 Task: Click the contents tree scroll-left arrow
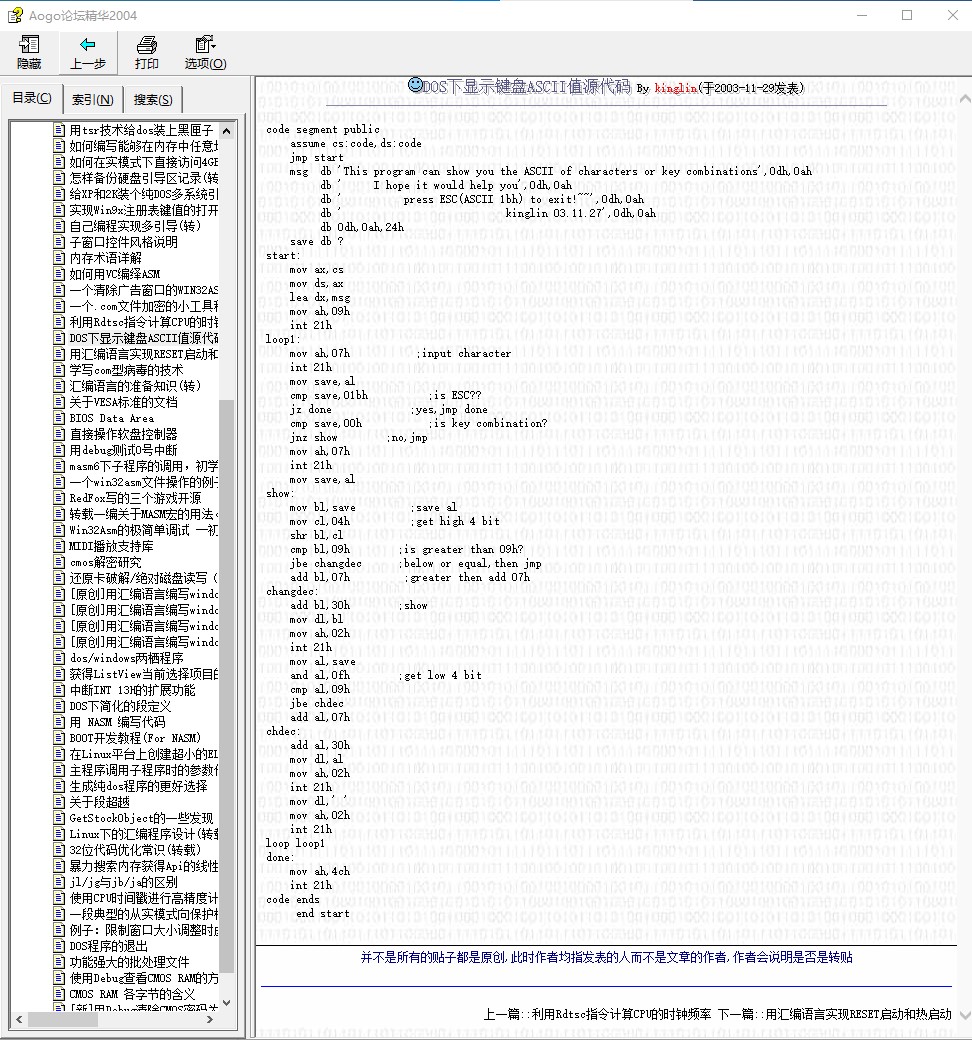[x=19, y=1019]
